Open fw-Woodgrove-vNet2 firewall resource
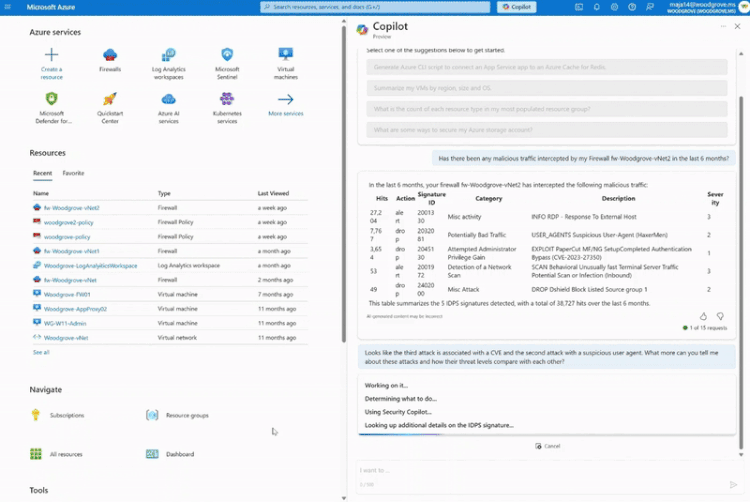This screenshot has width=750, height=502. (72, 208)
